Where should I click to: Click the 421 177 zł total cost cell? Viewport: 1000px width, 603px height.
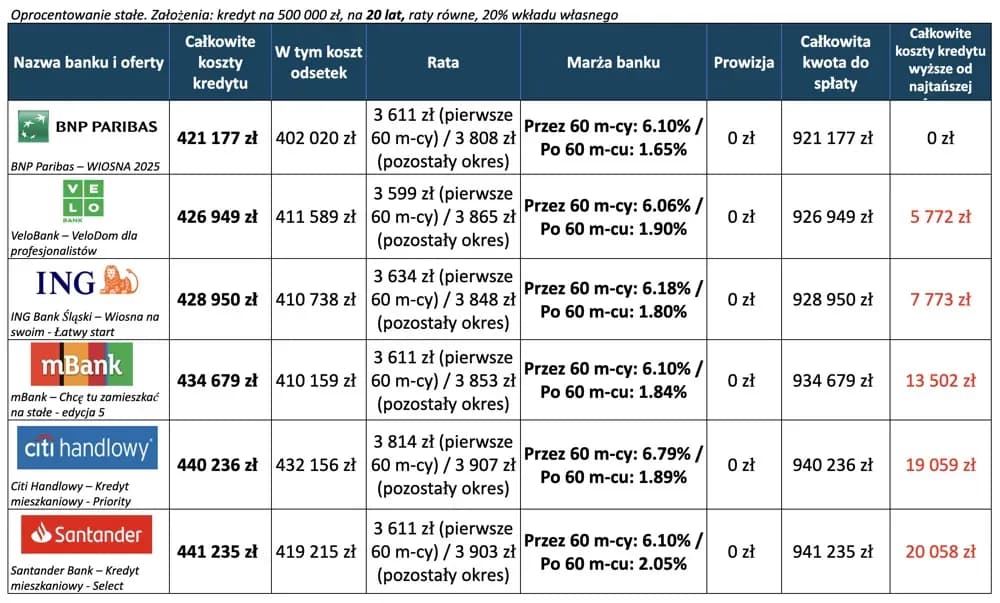pyautogui.click(x=217, y=138)
